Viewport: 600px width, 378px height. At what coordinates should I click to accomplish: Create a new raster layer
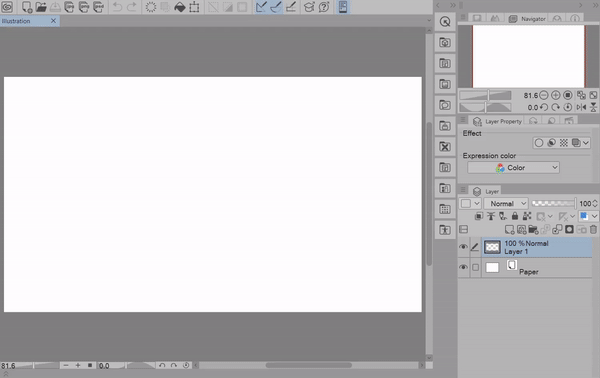[510, 229]
